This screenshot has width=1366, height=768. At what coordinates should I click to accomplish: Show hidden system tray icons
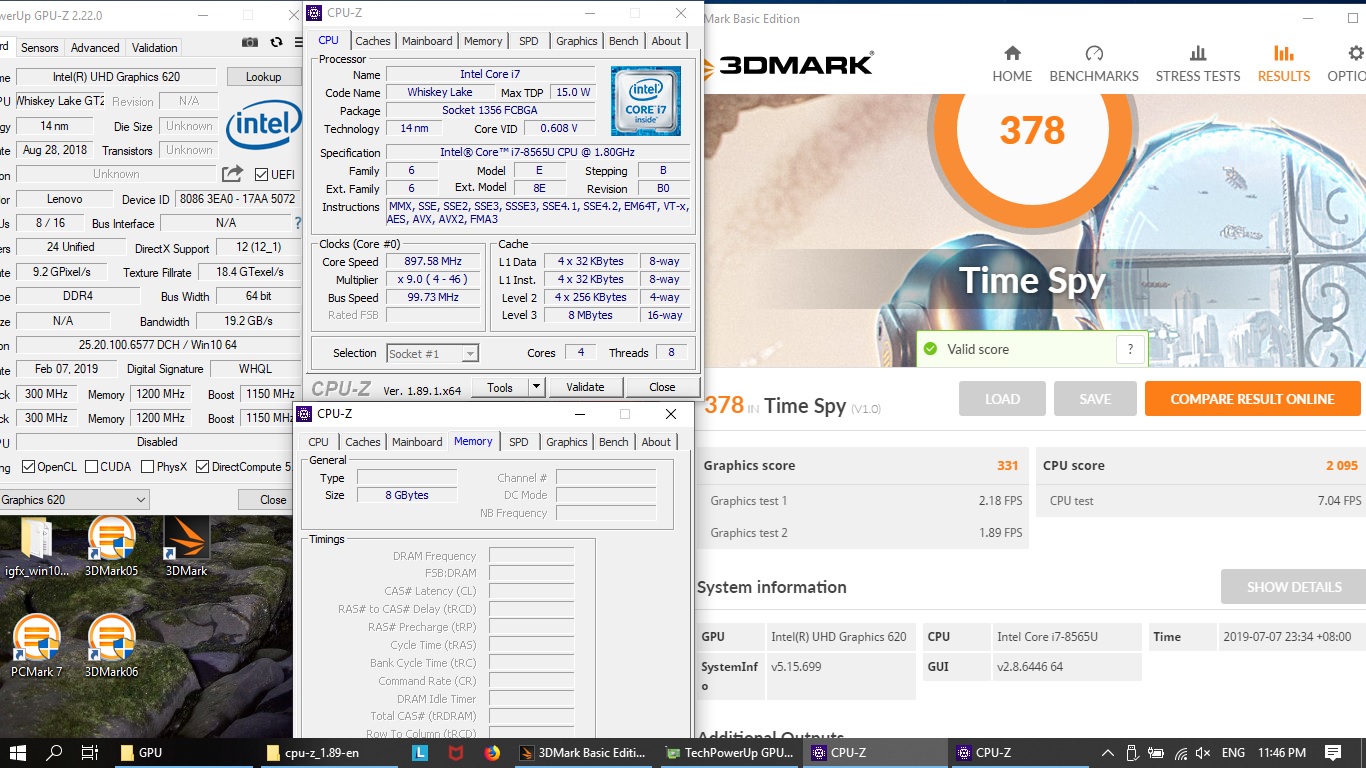pyautogui.click(x=1108, y=753)
